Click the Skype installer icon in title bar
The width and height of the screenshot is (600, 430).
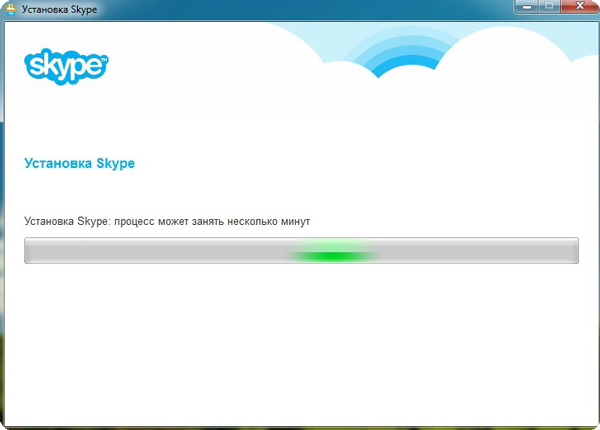[x=11, y=9]
